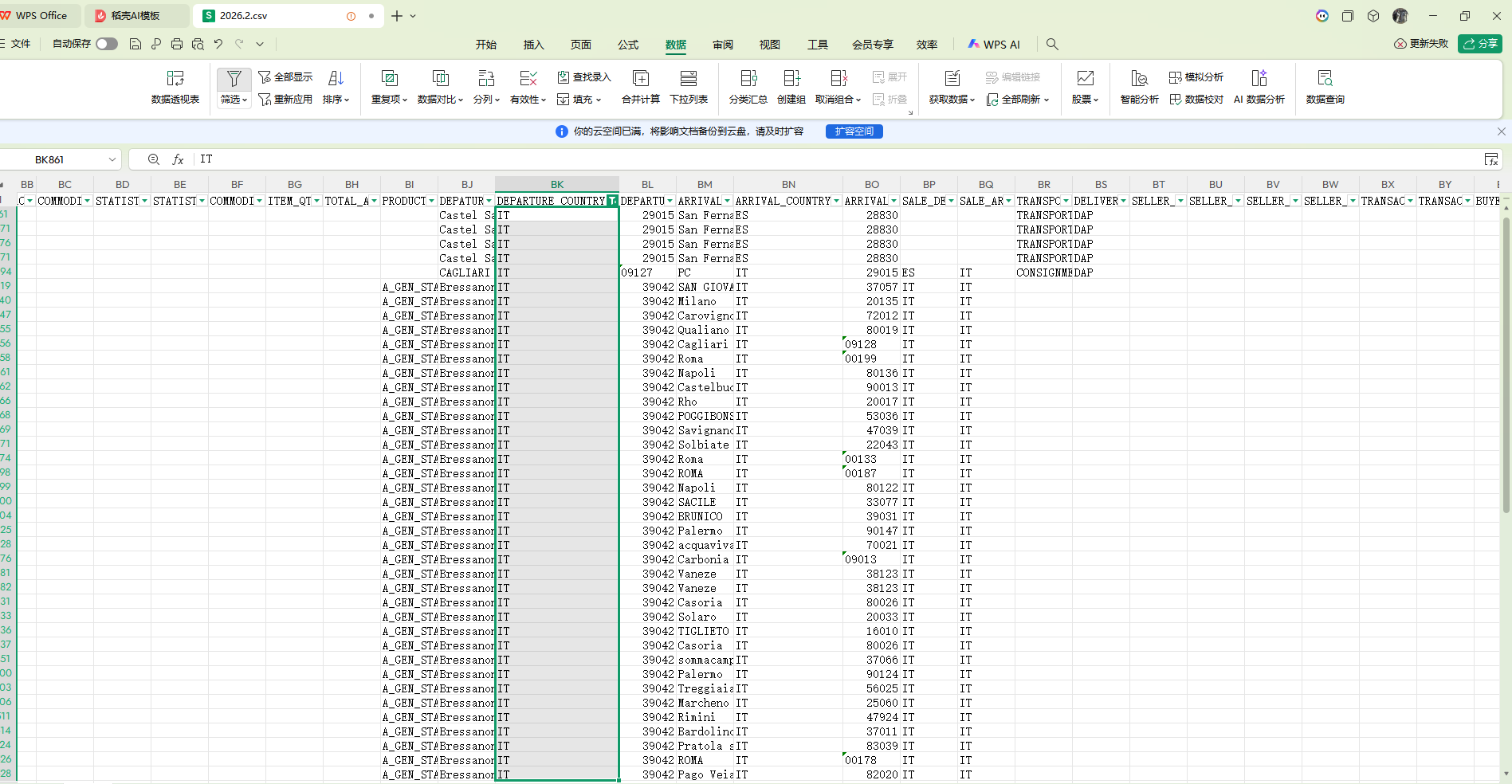Expand the 排序 sort dropdown
1512x784 pixels.
pos(336,100)
